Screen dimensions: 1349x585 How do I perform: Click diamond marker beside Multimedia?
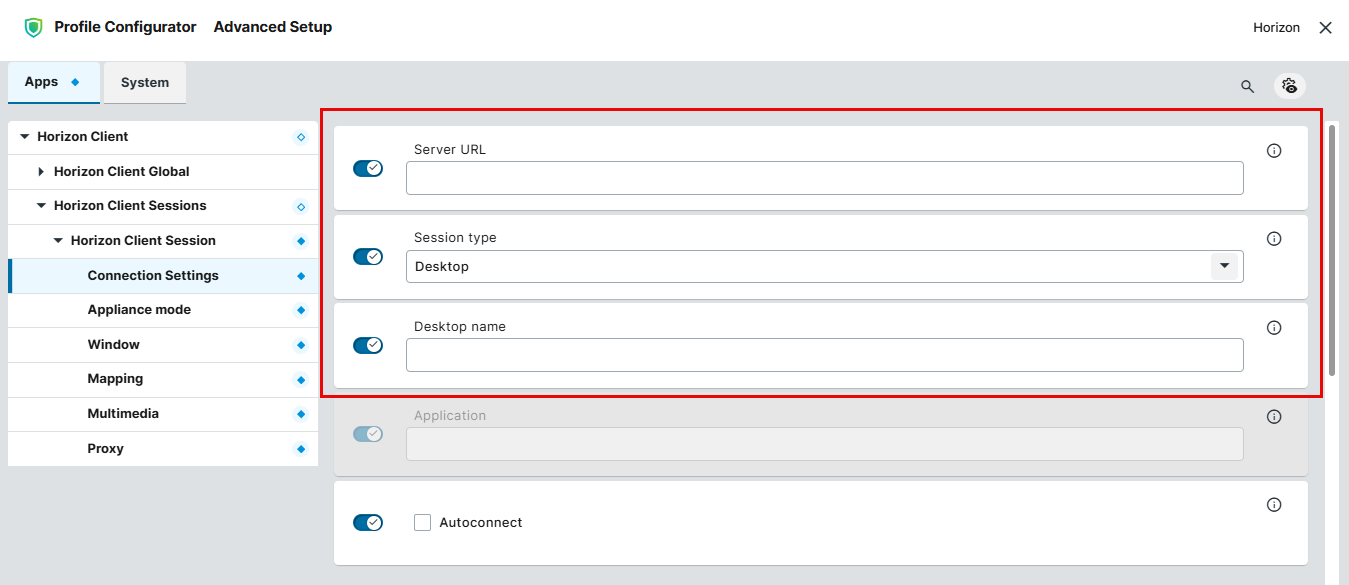tap(301, 414)
